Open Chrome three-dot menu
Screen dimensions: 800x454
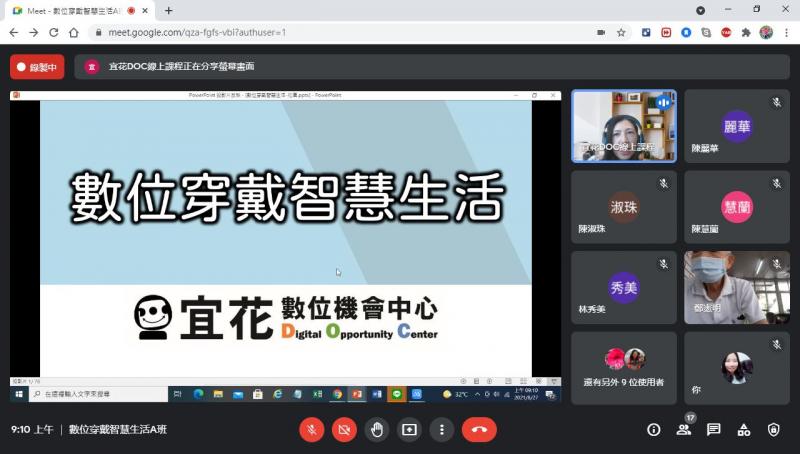pyautogui.click(x=786, y=33)
